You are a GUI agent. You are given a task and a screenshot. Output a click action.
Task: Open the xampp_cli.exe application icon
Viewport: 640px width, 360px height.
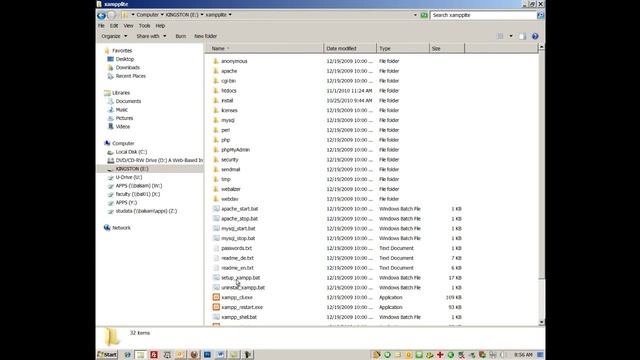[216, 297]
